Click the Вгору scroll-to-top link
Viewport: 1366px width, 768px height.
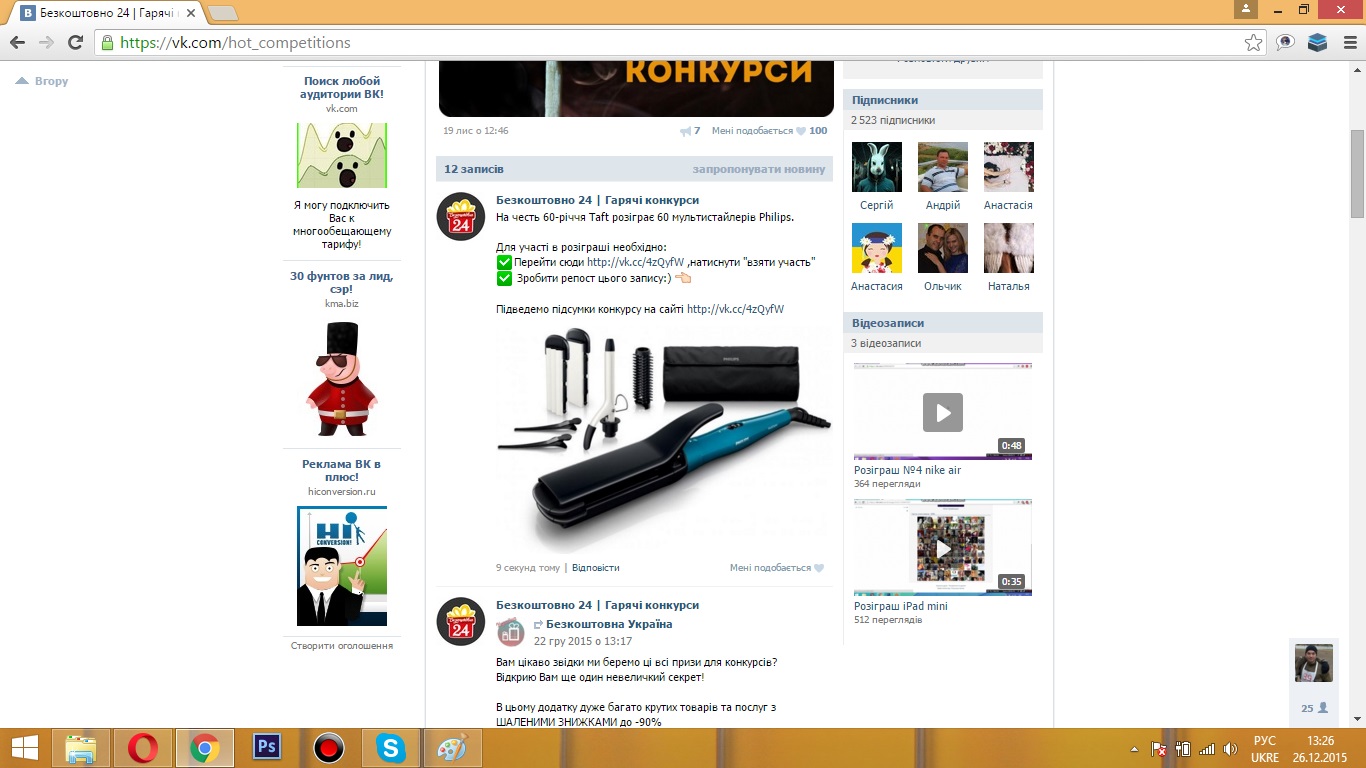(42, 81)
